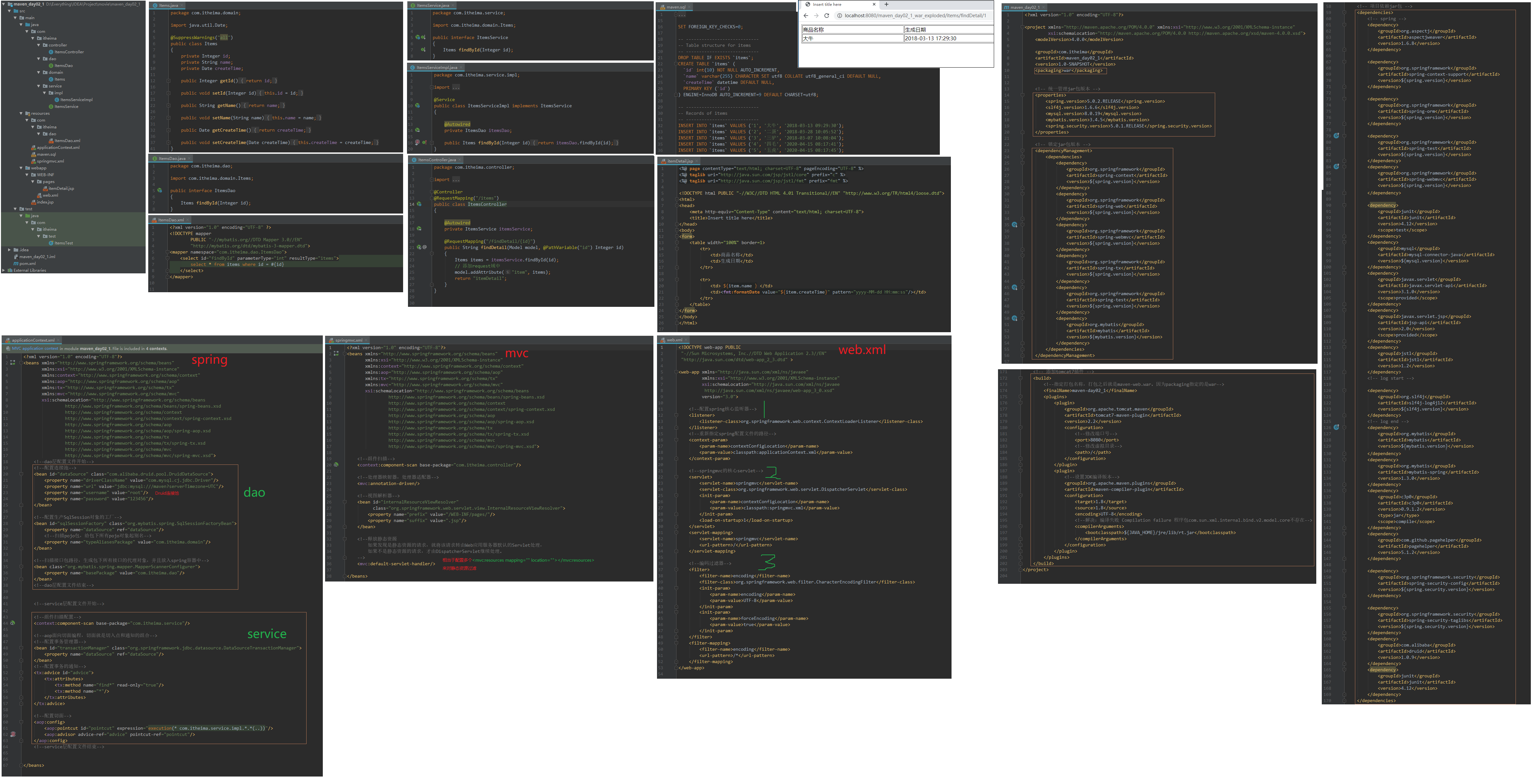Click browser forward button
Viewport: 1537px width, 784px height.
816,16
